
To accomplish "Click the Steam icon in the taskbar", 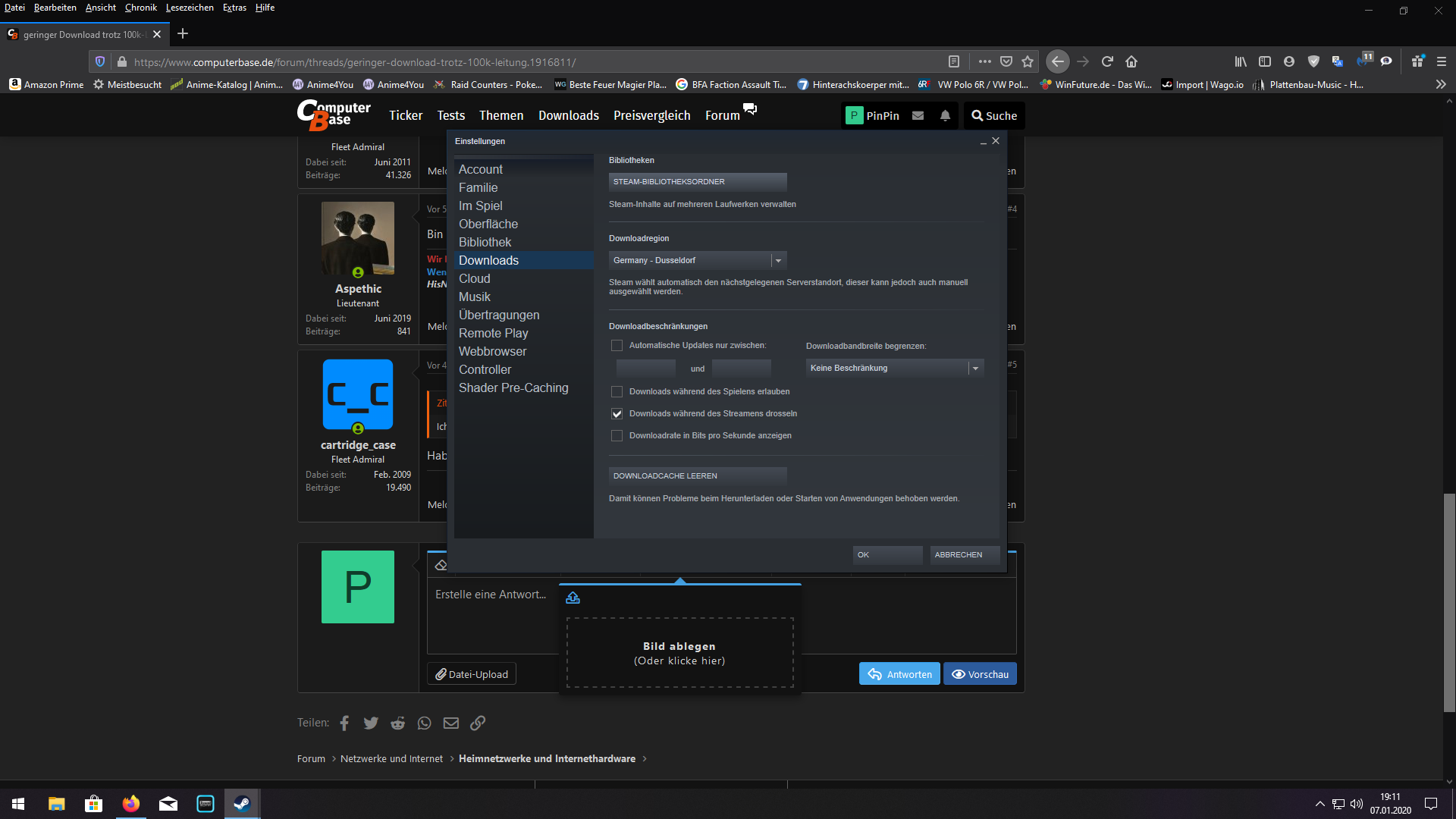I will (x=242, y=804).
